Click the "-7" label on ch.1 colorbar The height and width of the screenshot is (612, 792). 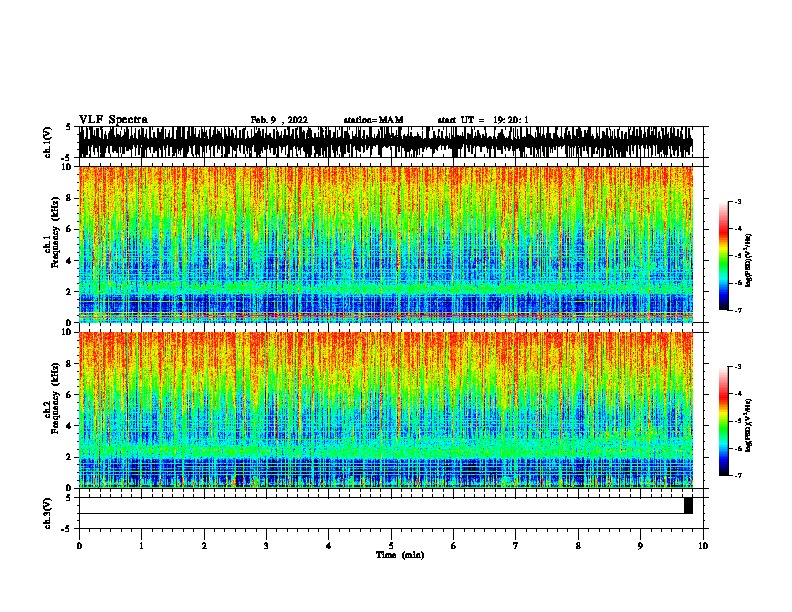point(737,310)
